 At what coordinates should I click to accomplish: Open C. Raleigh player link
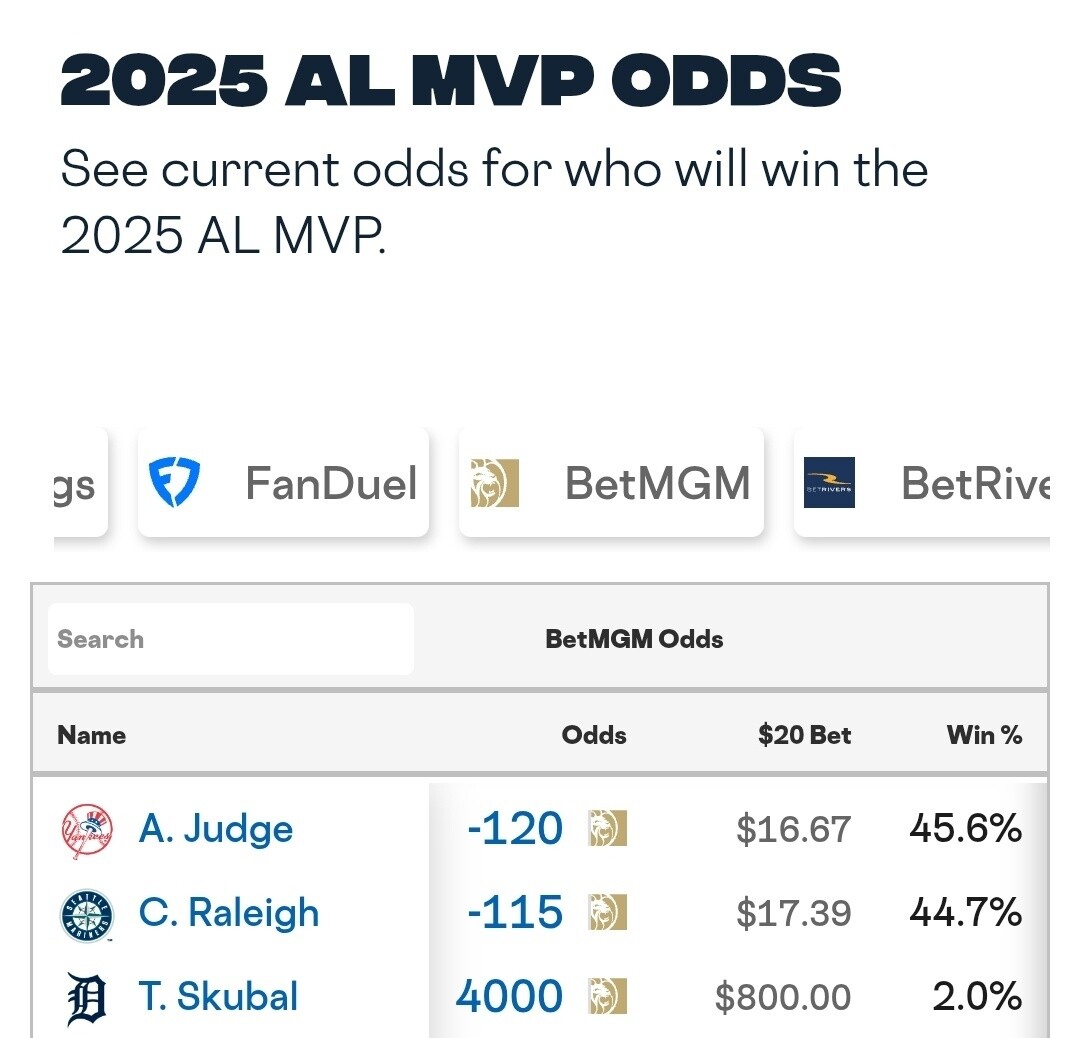pyautogui.click(x=229, y=913)
